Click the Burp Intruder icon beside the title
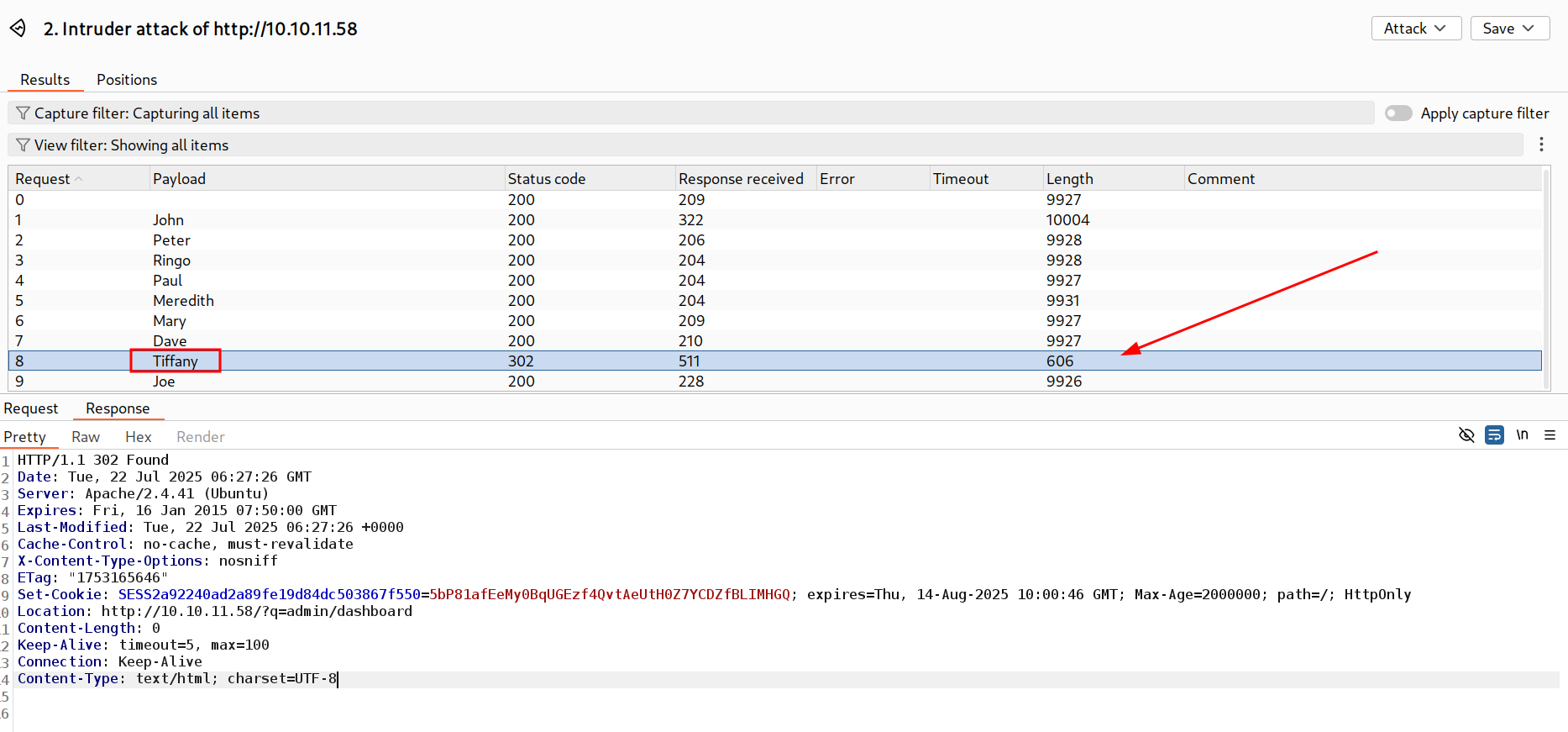The image size is (1568, 732). click(18, 29)
